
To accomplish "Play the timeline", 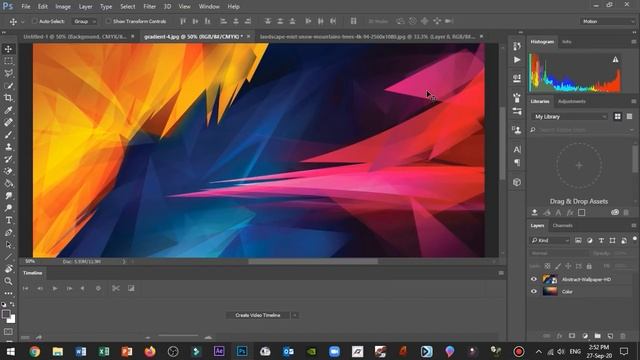I will tap(55, 289).
